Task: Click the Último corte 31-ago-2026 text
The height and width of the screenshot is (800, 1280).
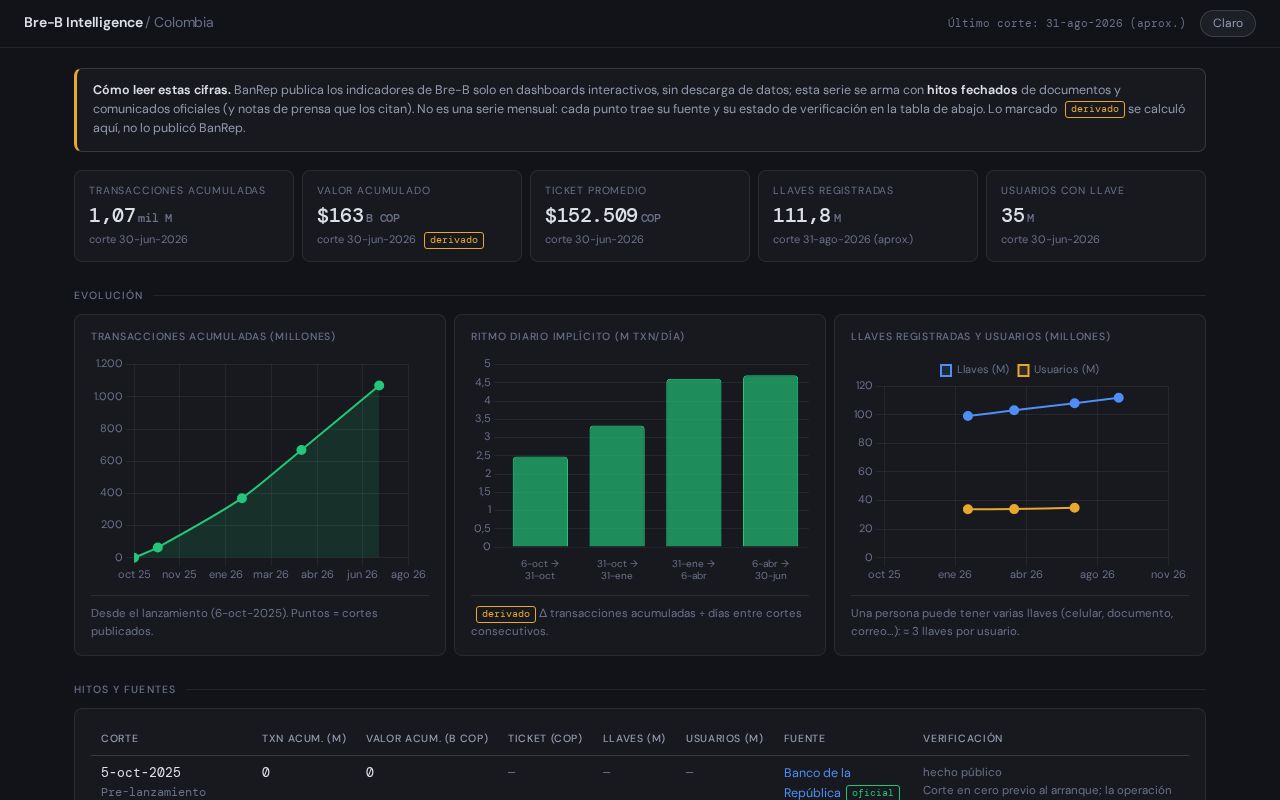Action: point(1067,23)
